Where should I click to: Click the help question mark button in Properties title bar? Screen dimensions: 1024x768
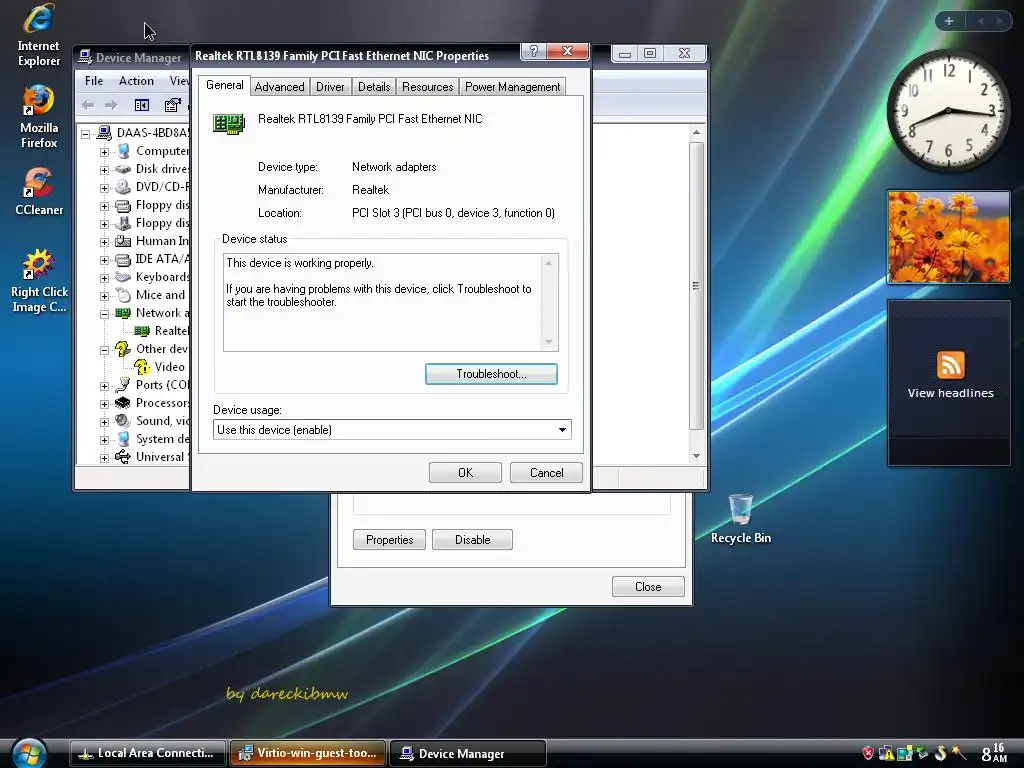coord(534,52)
